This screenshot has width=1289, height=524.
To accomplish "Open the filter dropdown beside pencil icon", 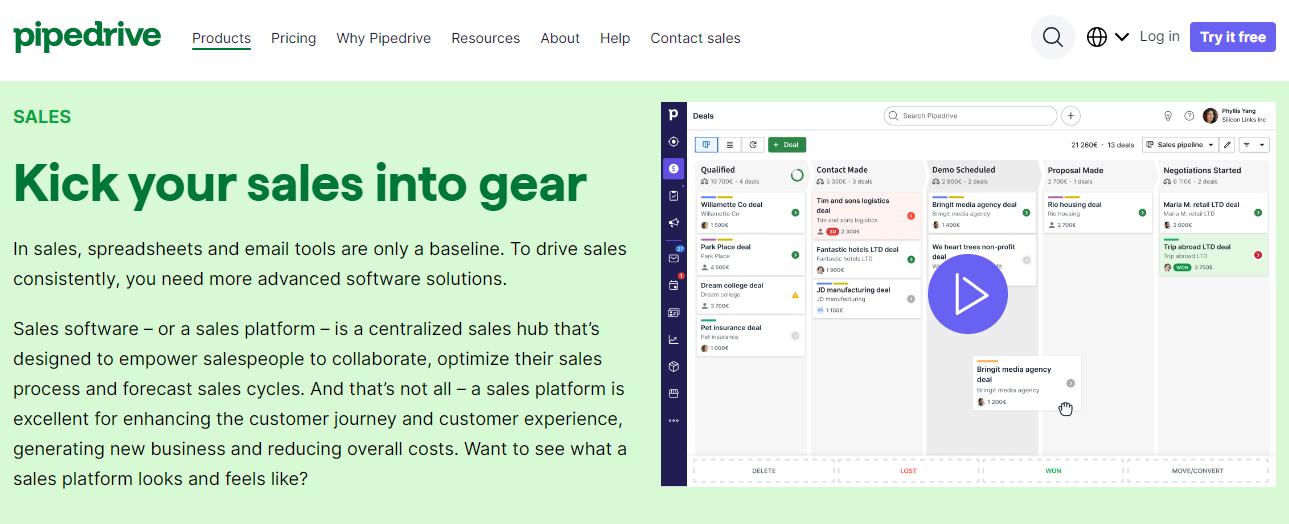I will tap(1254, 145).
